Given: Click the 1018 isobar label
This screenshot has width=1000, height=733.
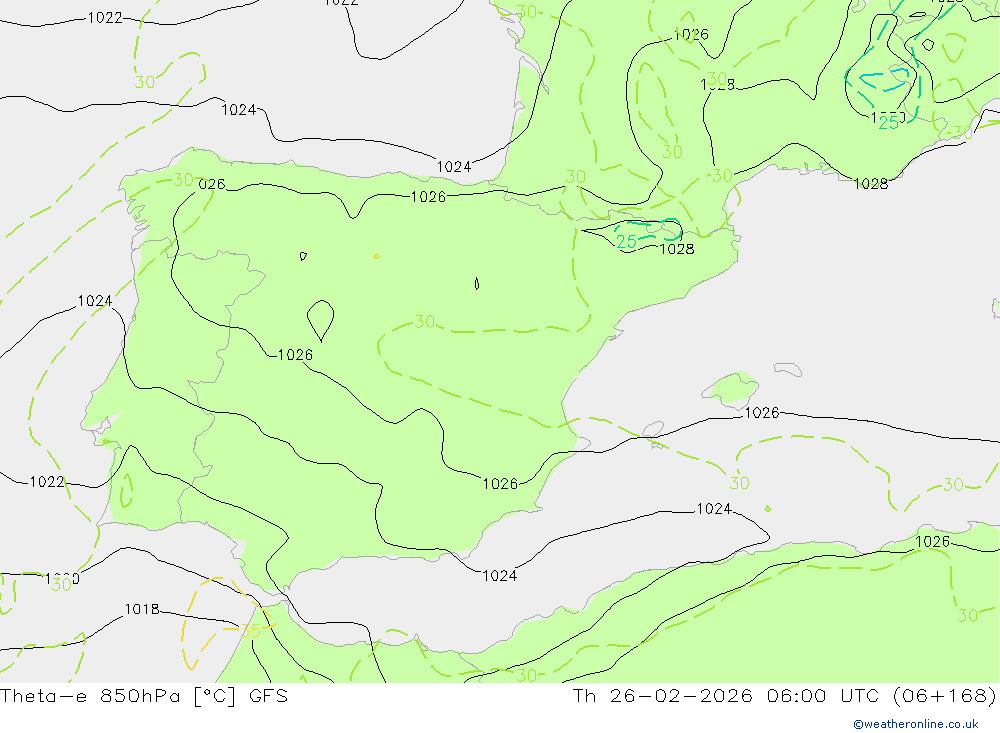Looking at the screenshot, I should tap(142, 609).
